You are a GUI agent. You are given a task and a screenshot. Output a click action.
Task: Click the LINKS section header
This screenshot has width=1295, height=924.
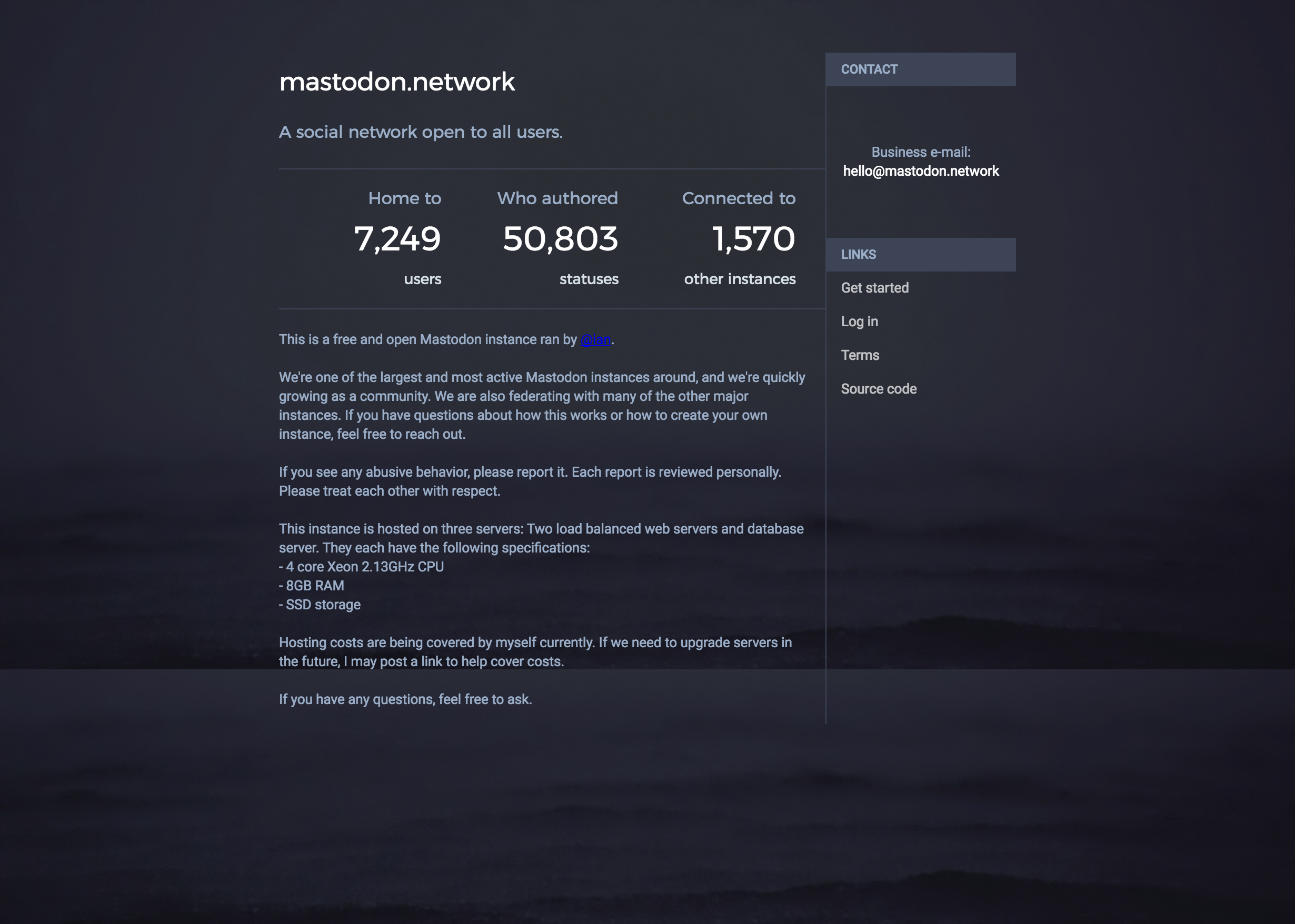click(920, 254)
